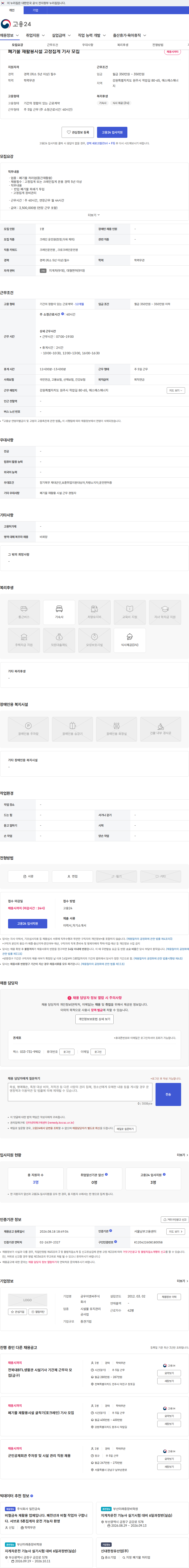Switch to the 기업 tab

point(35,10)
